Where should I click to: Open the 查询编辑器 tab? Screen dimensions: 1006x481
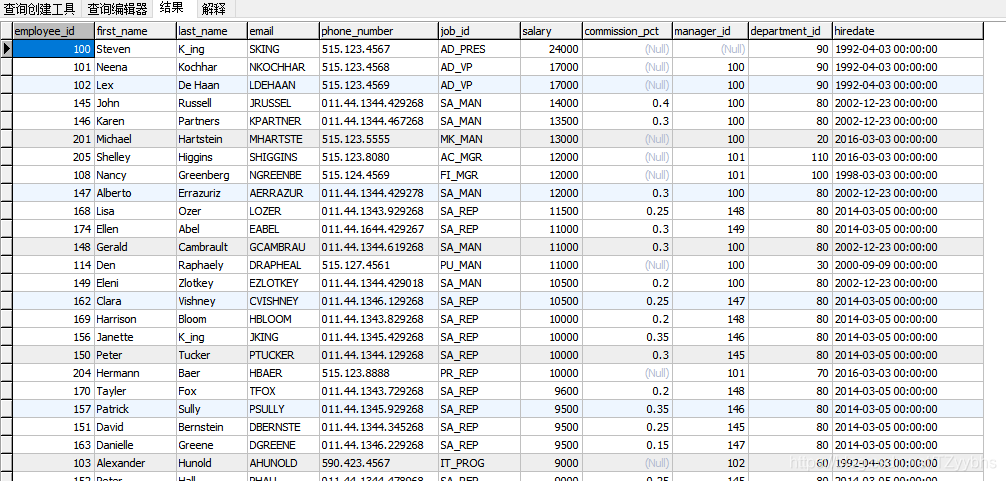[x=117, y=9]
